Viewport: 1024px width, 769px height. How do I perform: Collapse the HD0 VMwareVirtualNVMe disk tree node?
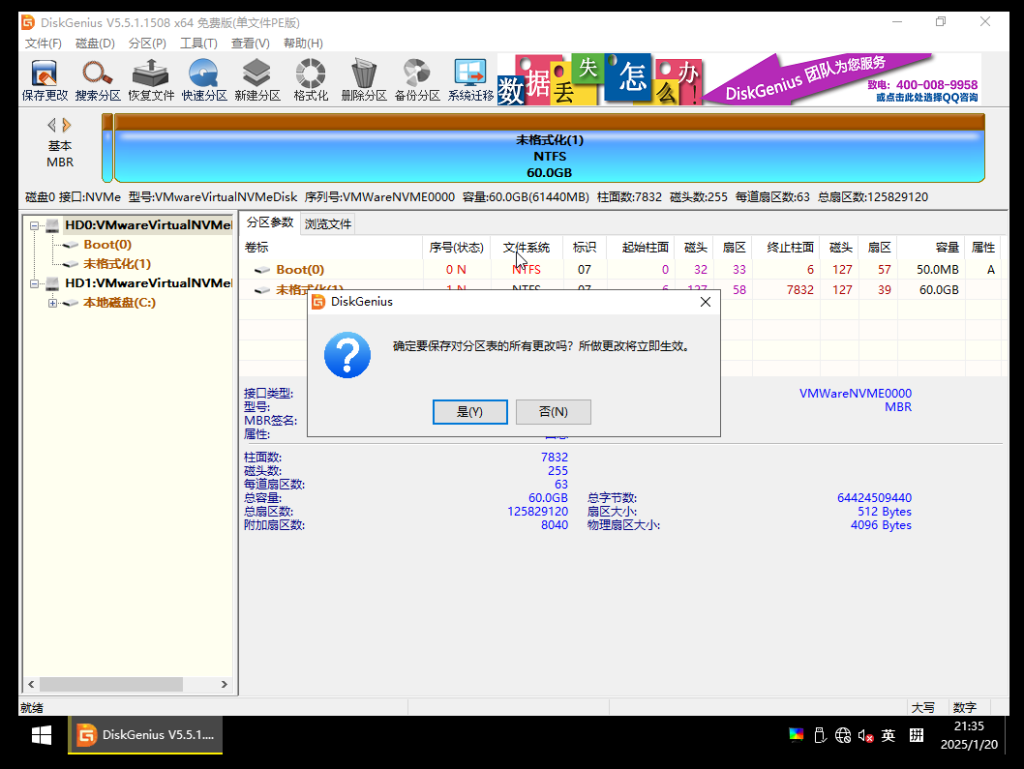[x=34, y=226]
